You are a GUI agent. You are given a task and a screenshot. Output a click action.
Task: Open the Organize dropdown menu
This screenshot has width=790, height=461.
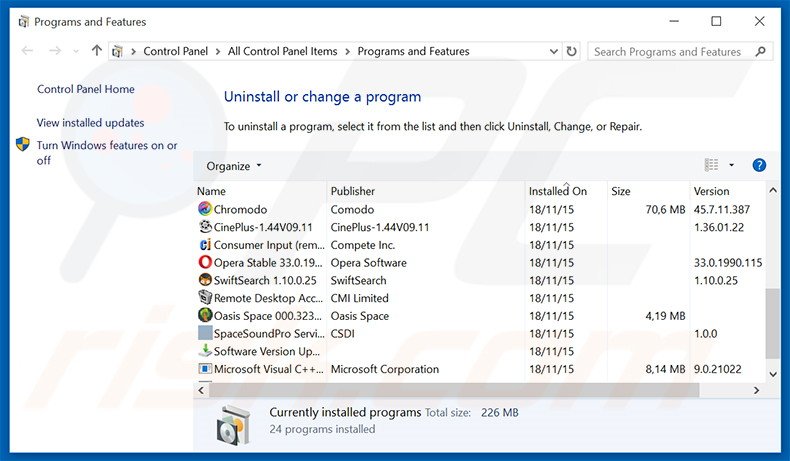[233, 166]
